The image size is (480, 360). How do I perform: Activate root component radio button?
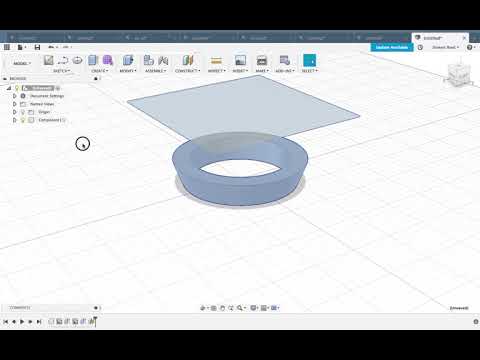tap(58, 88)
